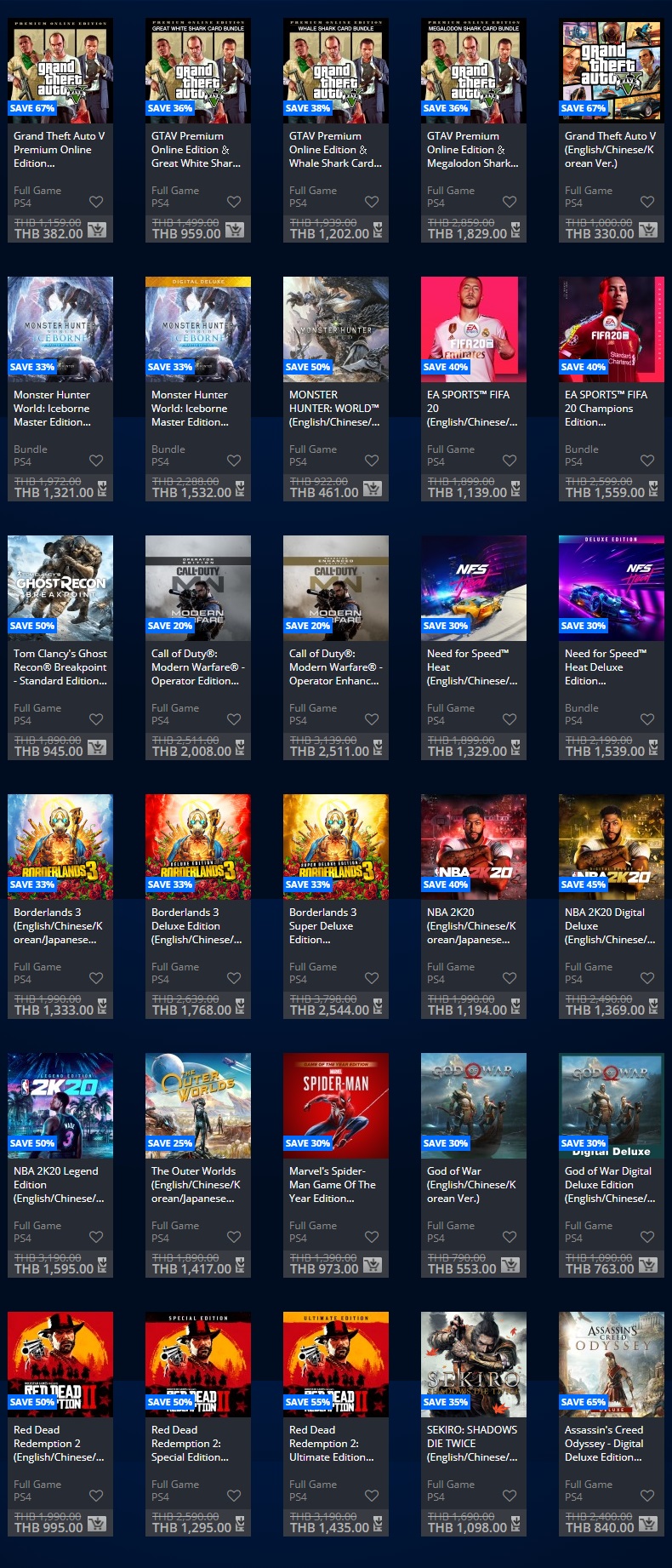Heart icon for MONSTER HUNTER: WORLD full game
This screenshot has width=672, height=1568.
(x=372, y=461)
